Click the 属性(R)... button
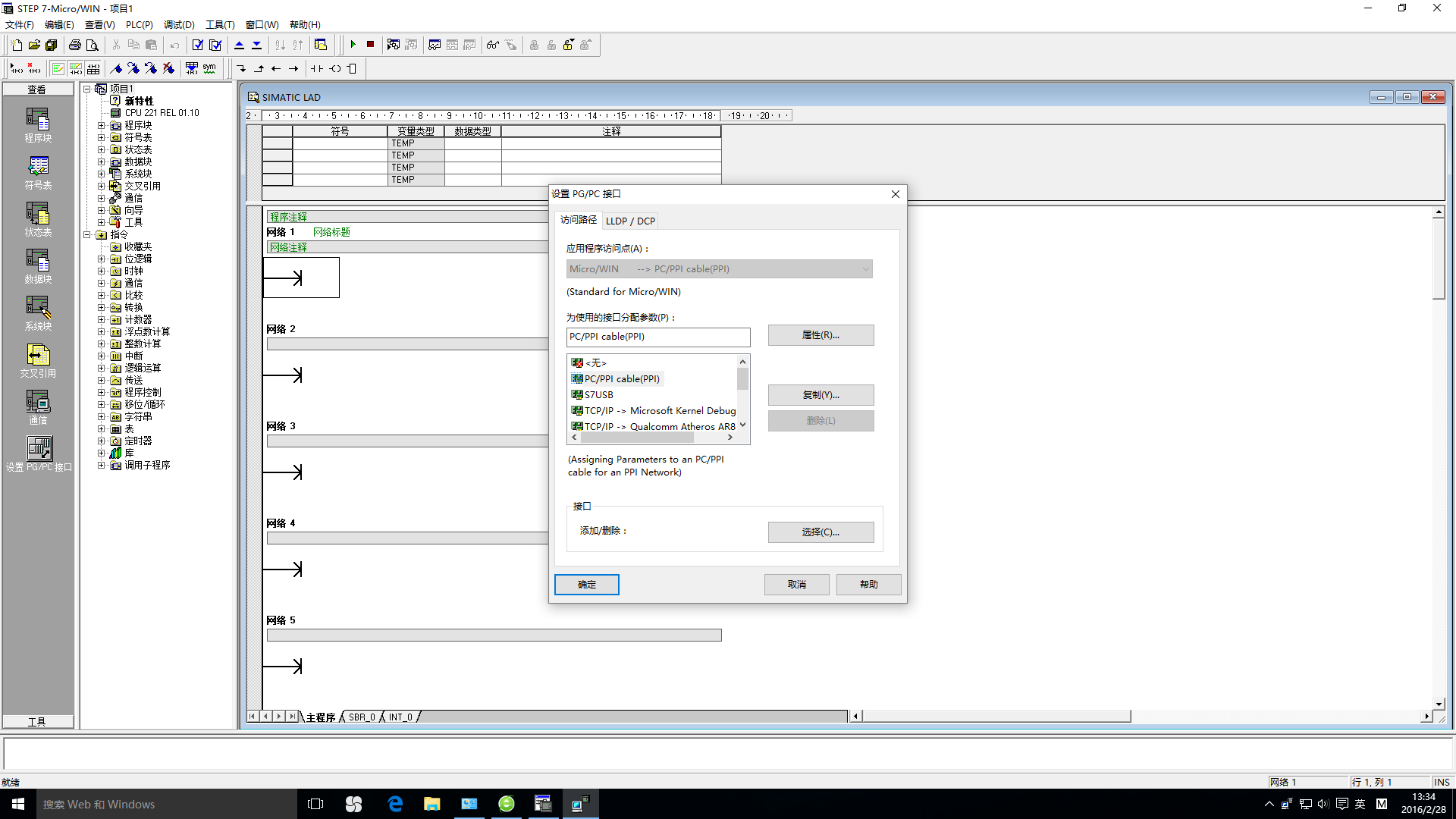Viewport: 1456px width, 819px height. pos(821,335)
